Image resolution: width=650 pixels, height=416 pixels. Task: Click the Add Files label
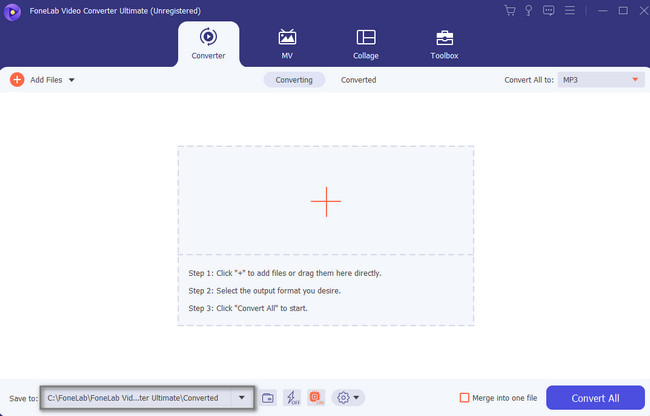tap(46, 80)
